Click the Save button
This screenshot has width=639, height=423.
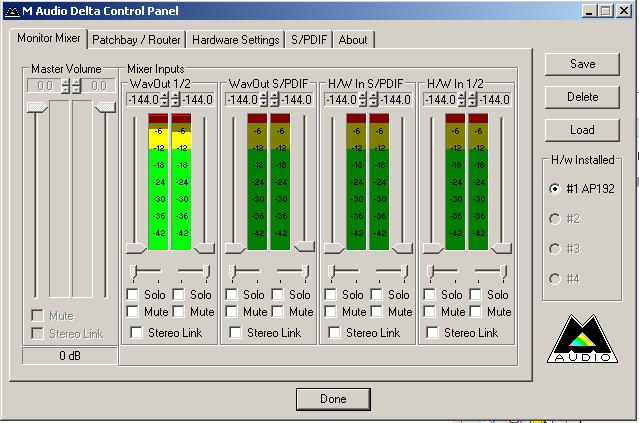click(x=582, y=64)
